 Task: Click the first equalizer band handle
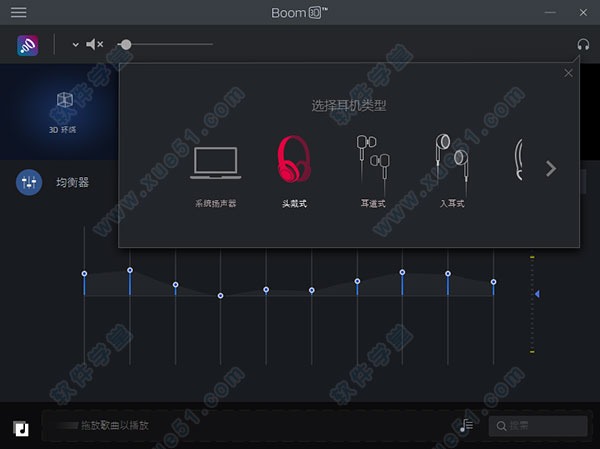[x=84, y=274]
